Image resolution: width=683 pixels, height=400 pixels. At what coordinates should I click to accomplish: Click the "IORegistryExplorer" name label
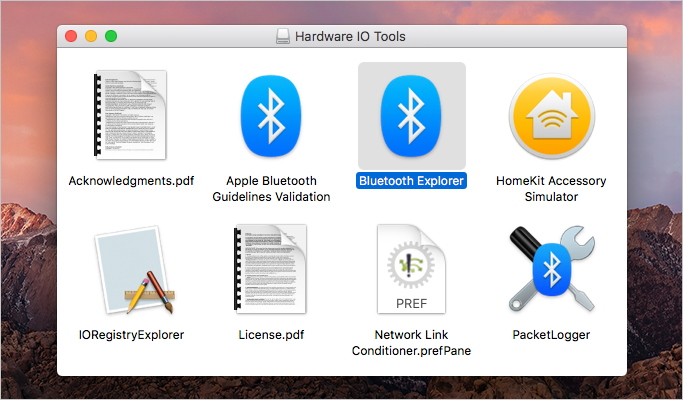(x=131, y=335)
